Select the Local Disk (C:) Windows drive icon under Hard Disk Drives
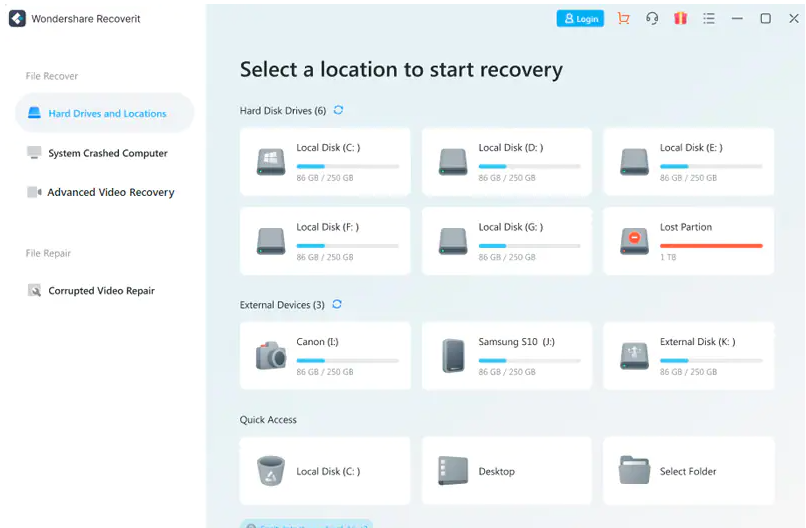 click(271, 162)
